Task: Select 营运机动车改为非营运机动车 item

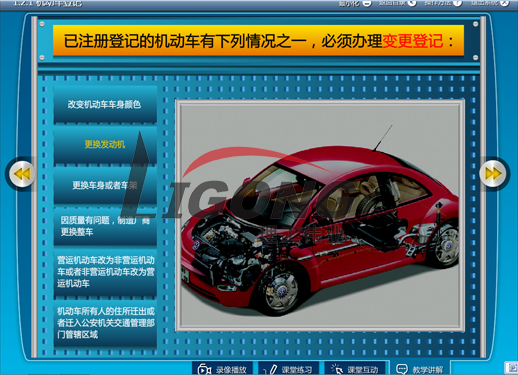Action: point(105,272)
